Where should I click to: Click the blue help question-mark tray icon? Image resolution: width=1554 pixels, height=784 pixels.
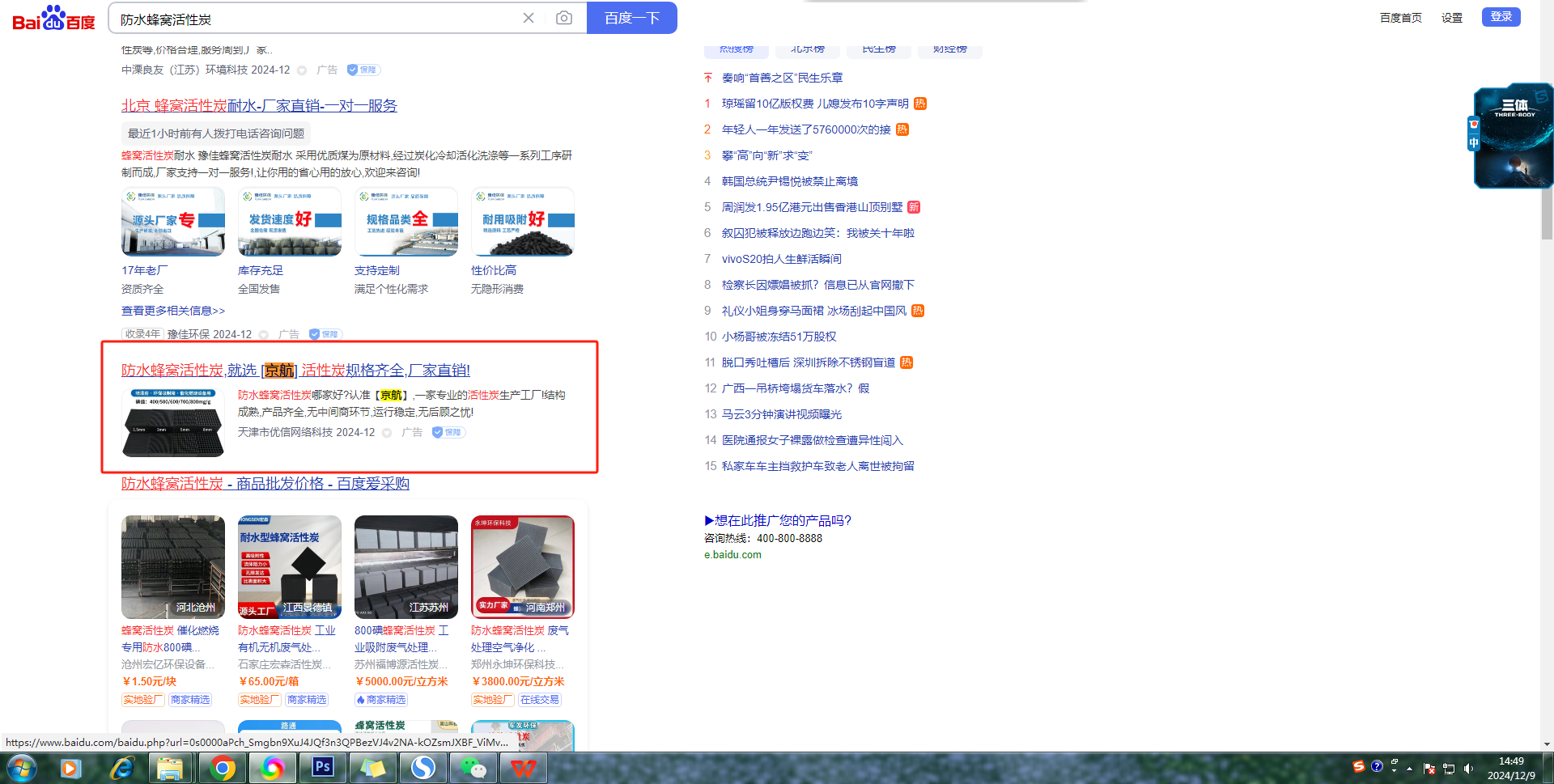coord(1377,766)
